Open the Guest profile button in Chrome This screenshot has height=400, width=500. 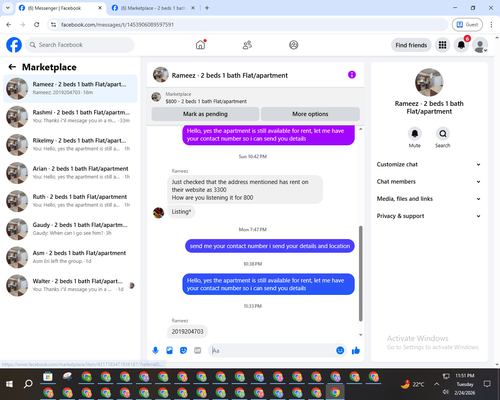[x=467, y=24]
